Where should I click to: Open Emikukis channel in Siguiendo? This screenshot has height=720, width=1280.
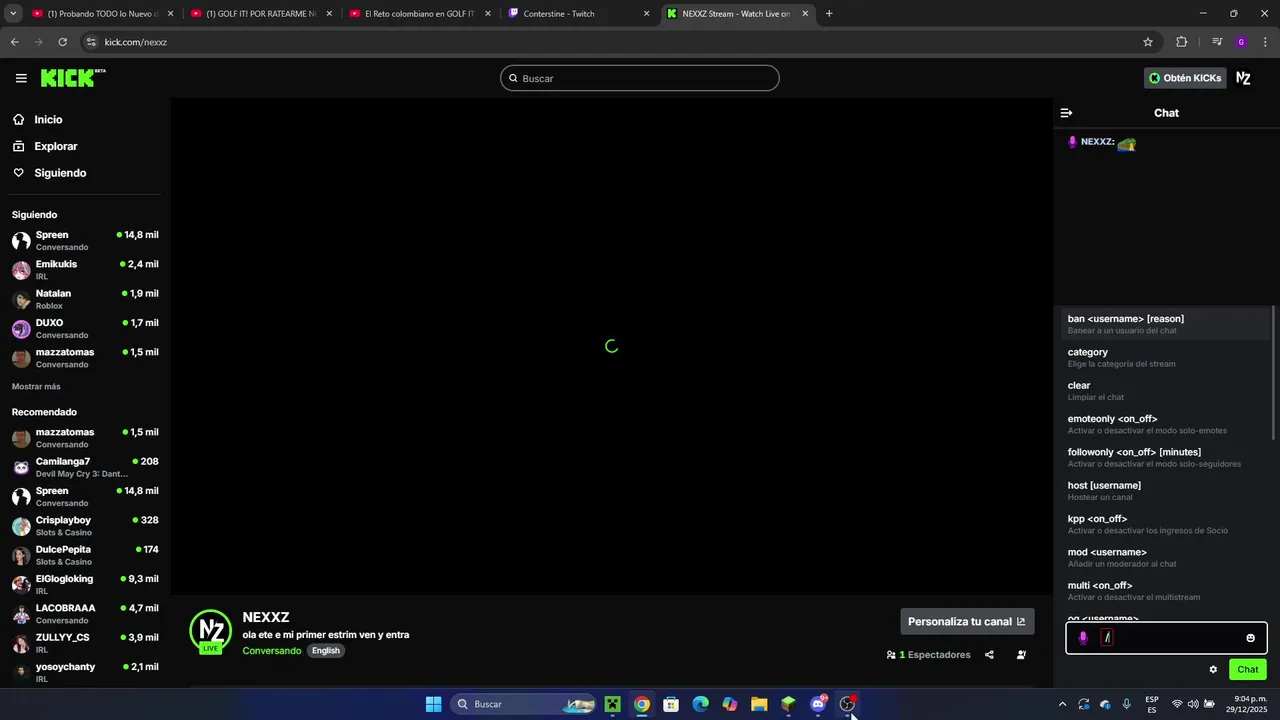[x=85, y=270]
